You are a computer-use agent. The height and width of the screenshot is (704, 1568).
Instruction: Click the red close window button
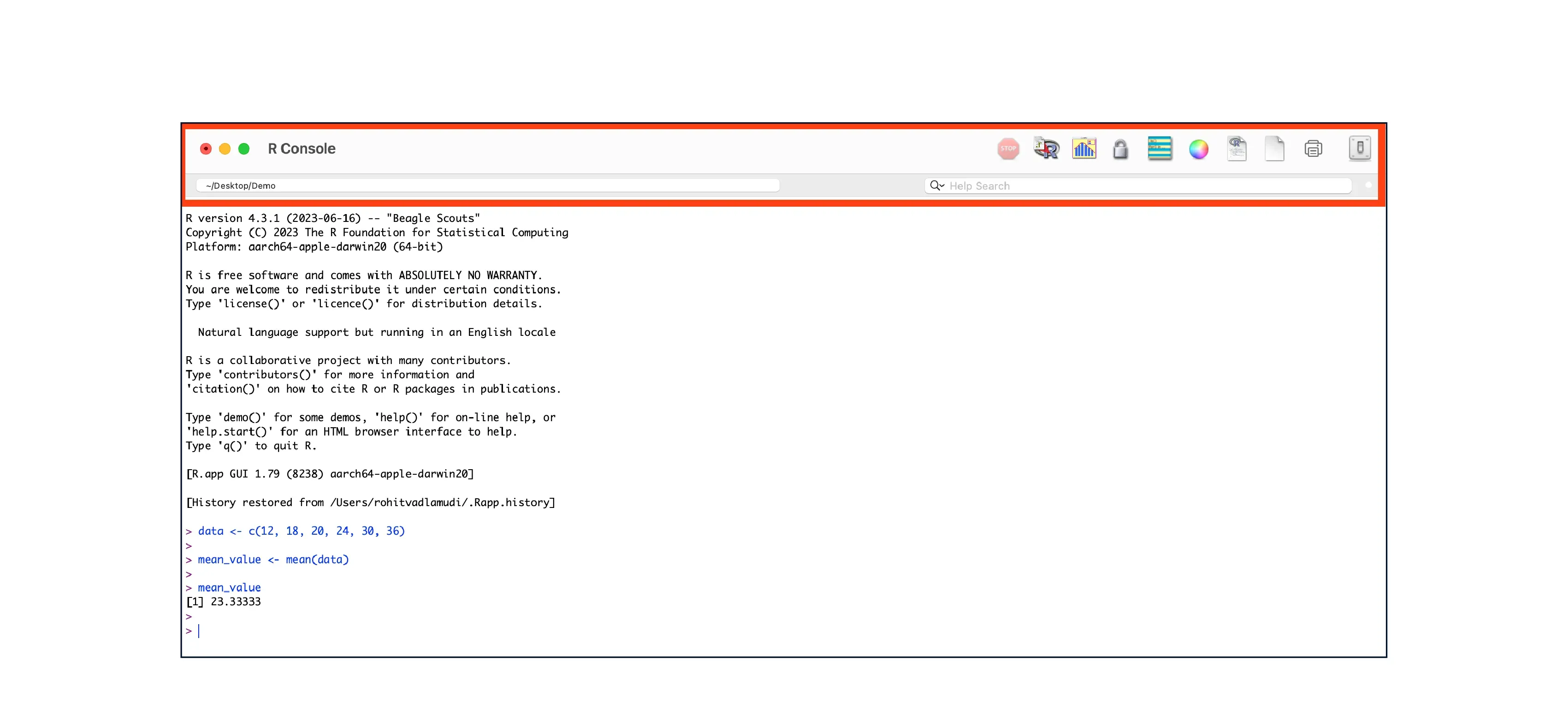click(x=206, y=149)
